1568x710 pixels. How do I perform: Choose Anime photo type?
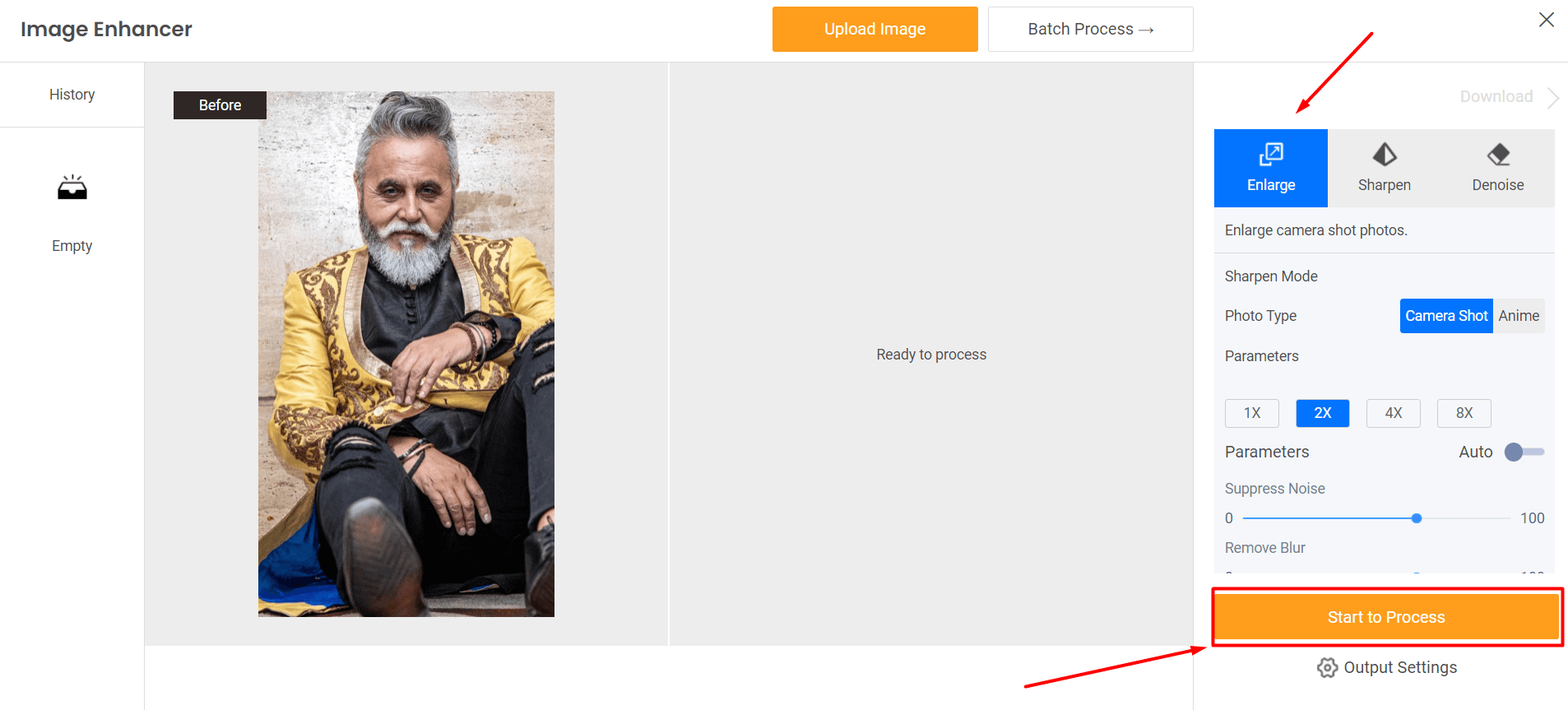tap(1519, 316)
